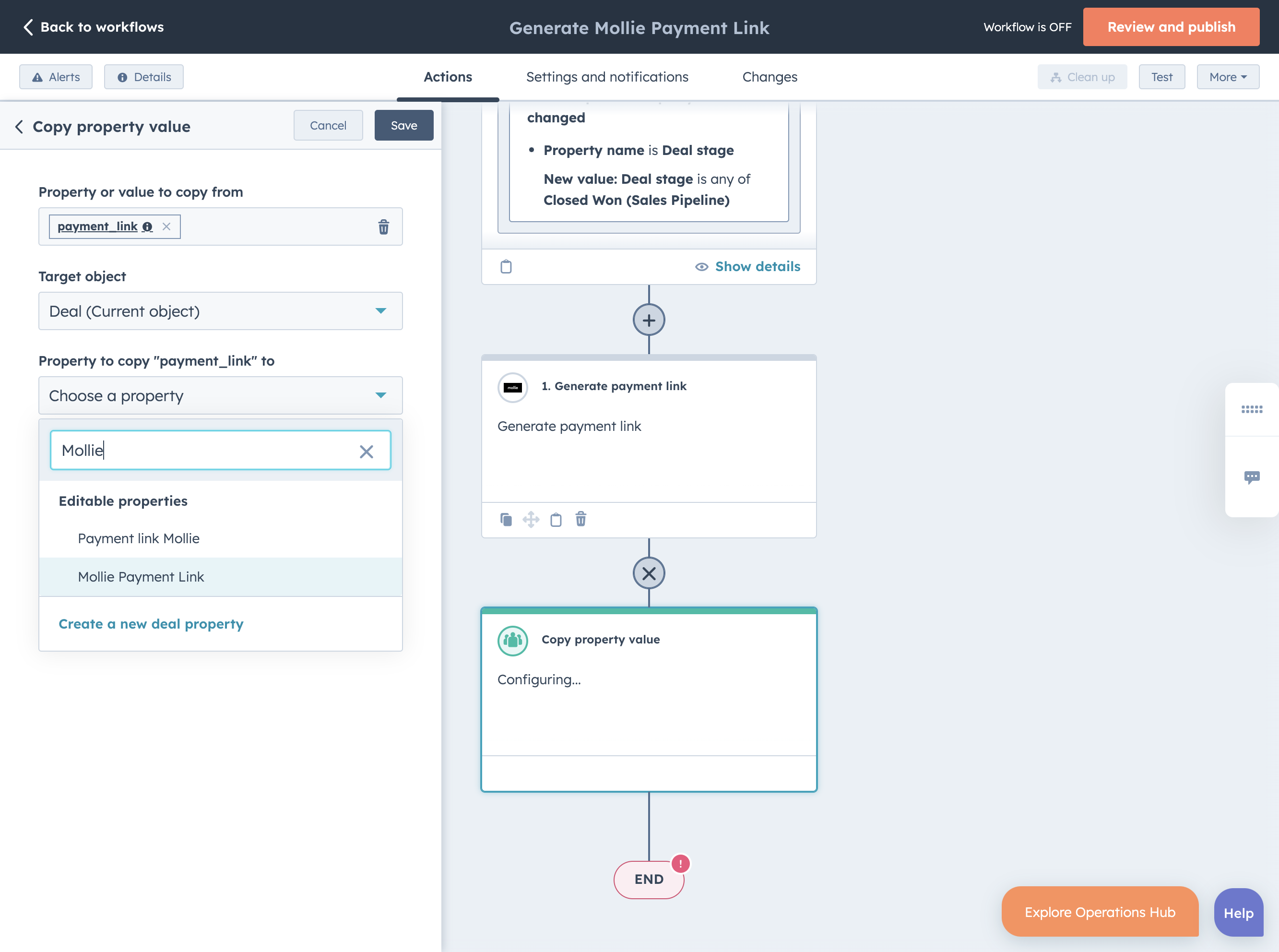Go back to workflows
1279x952 pixels.
click(x=93, y=27)
